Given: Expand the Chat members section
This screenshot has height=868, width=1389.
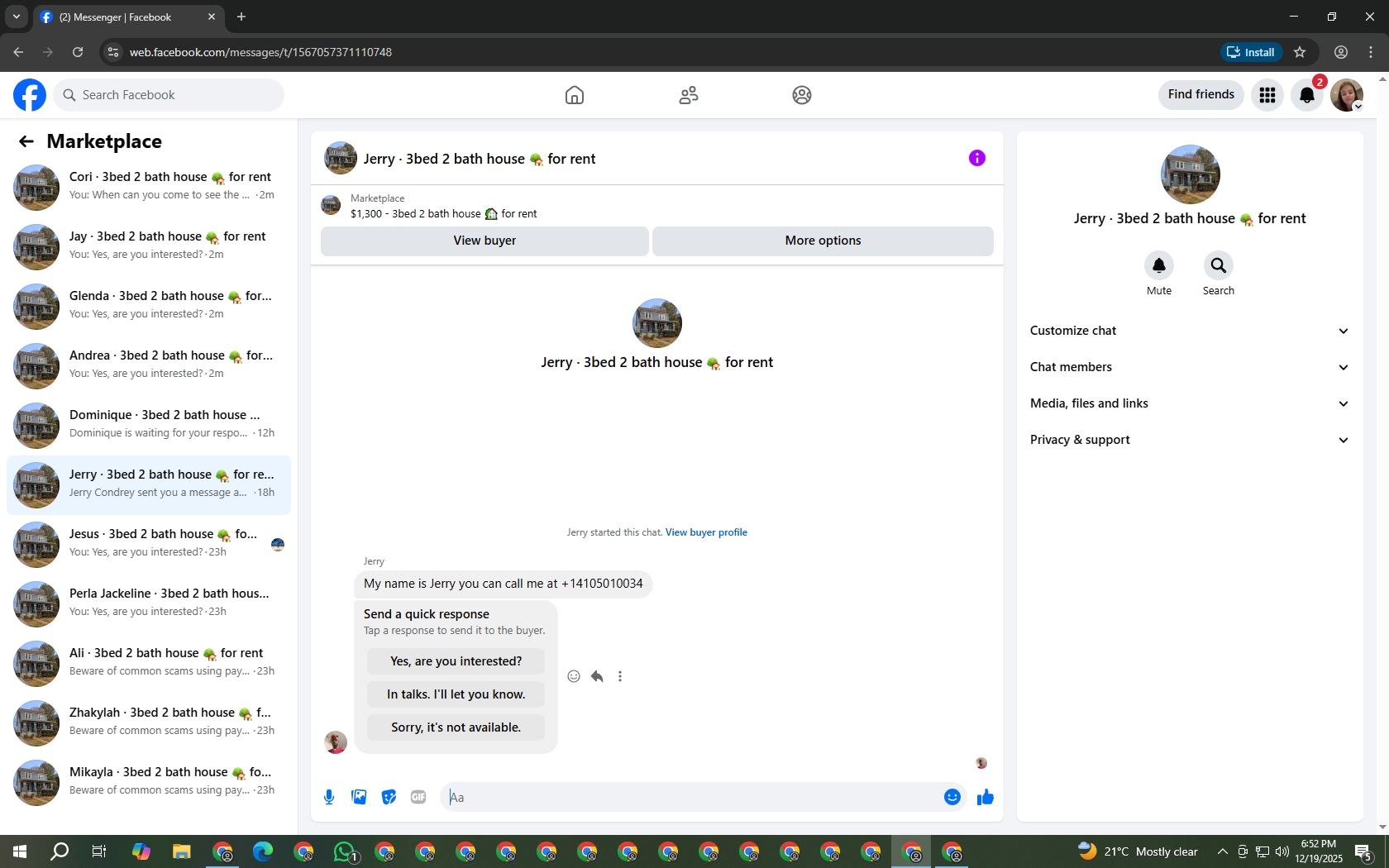Looking at the screenshot, I should (1190, 367).
